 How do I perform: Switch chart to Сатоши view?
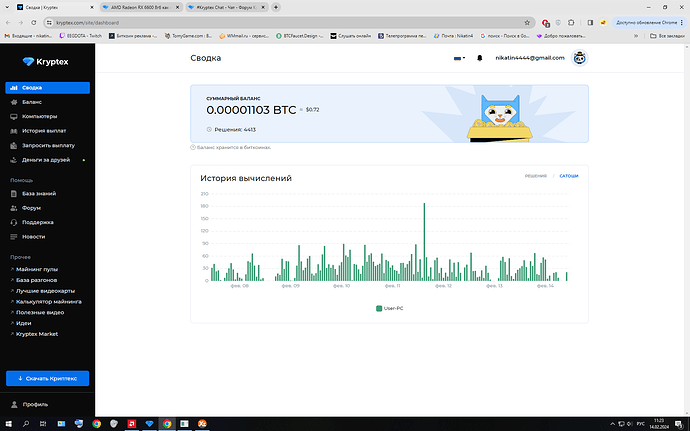point(569,176)
